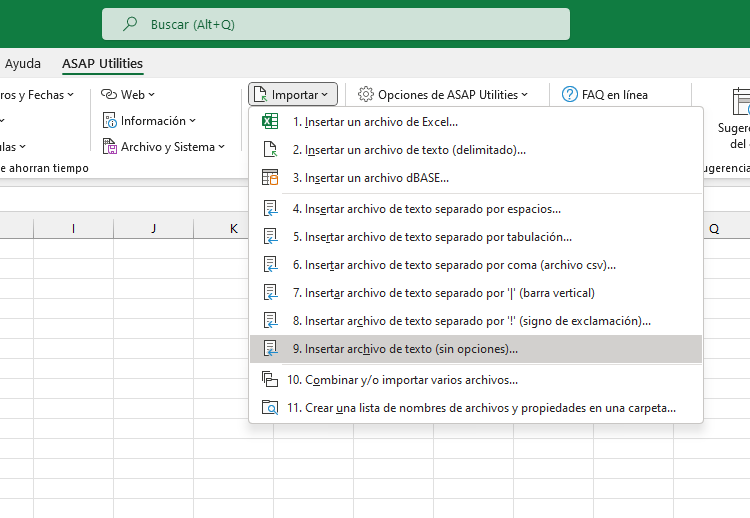
Task: Select column Q header
Action: (x=727, y=228)
